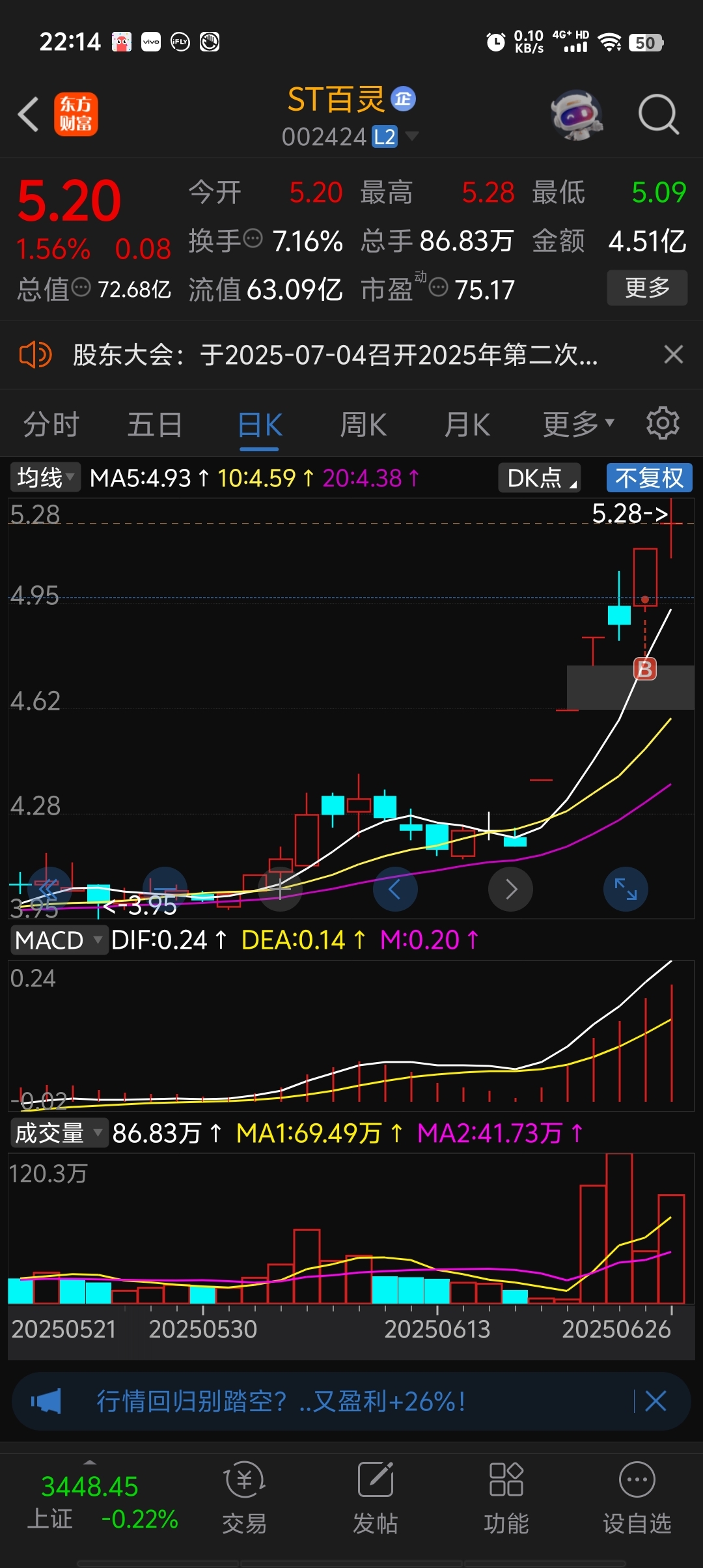Select the 日K tab
The image size is (703, 1568).
pos(260,426)
